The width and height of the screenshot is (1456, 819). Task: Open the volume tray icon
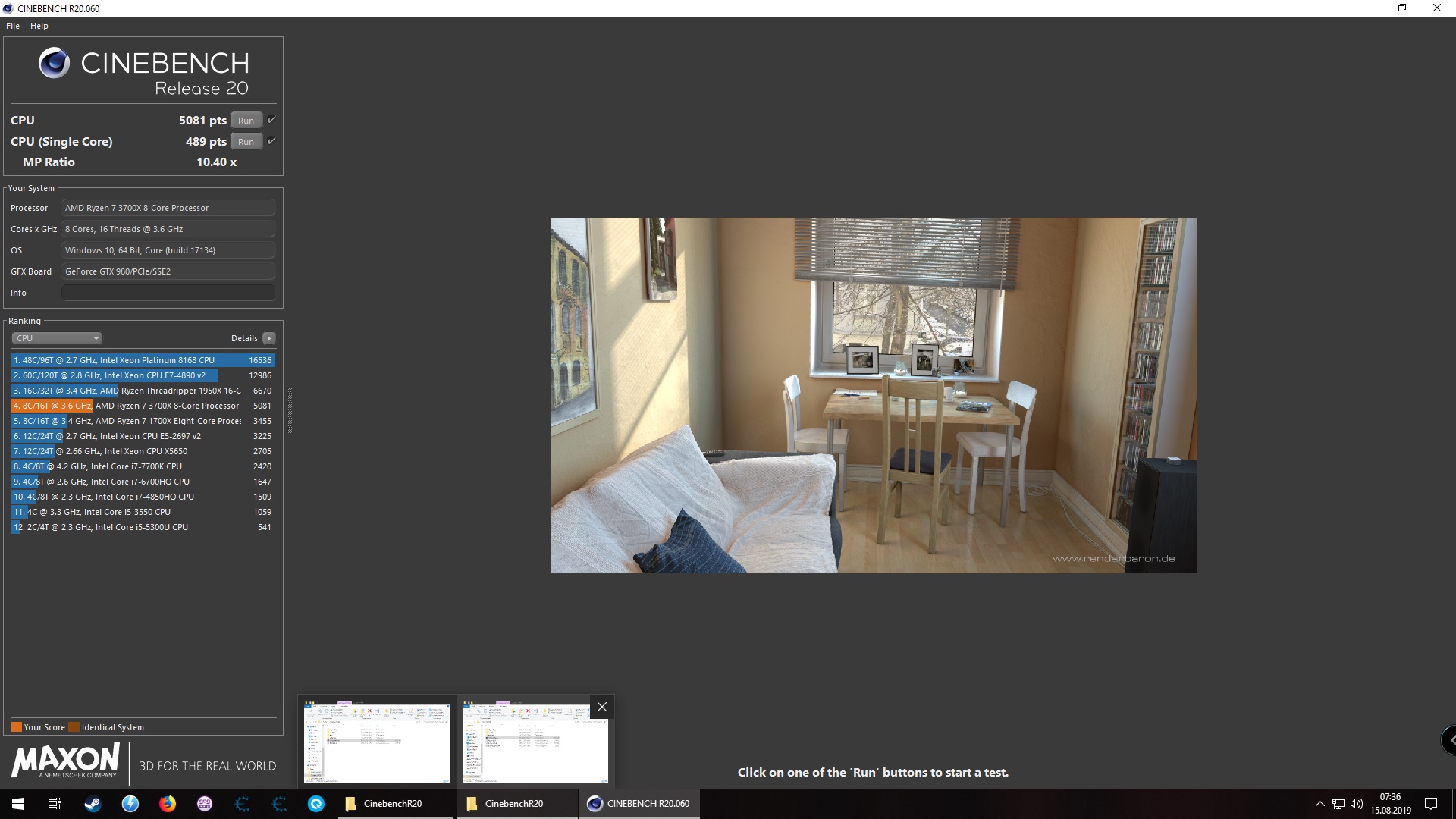click(x=1357, y=804)
